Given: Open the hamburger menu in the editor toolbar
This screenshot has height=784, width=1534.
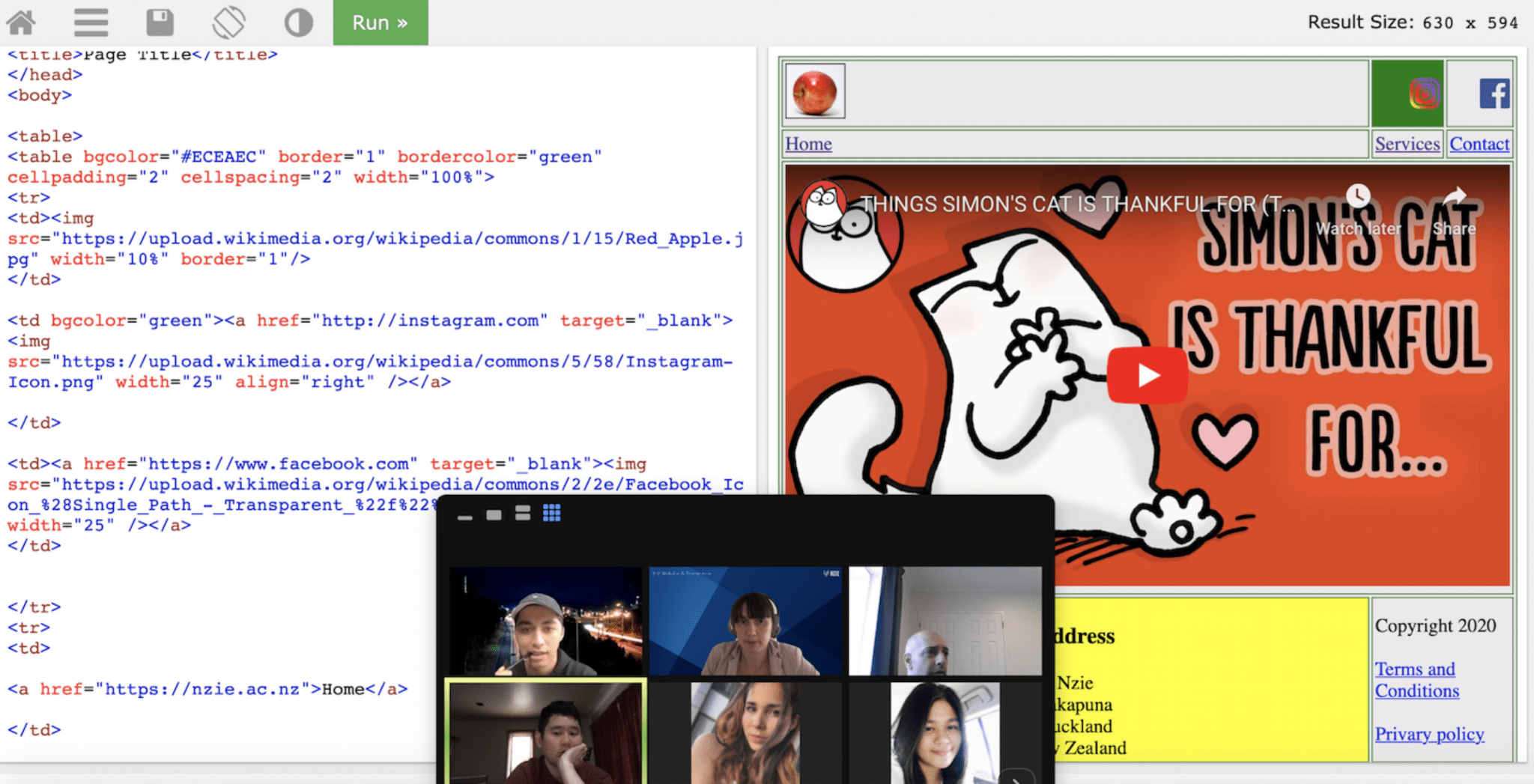Looking at the screenshot, I should tap(91, 22).
